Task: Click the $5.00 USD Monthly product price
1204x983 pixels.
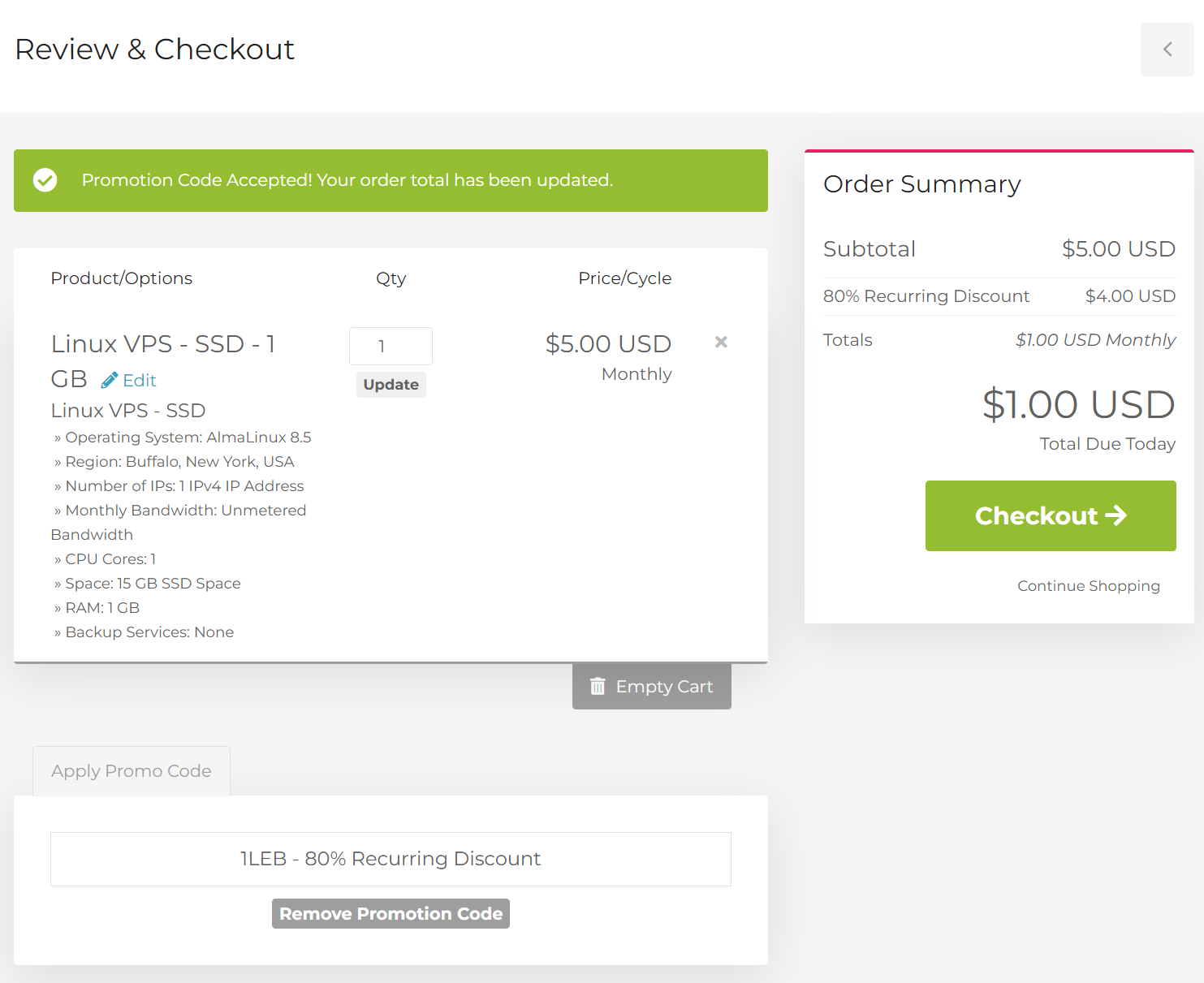Action: click(608, 344)
